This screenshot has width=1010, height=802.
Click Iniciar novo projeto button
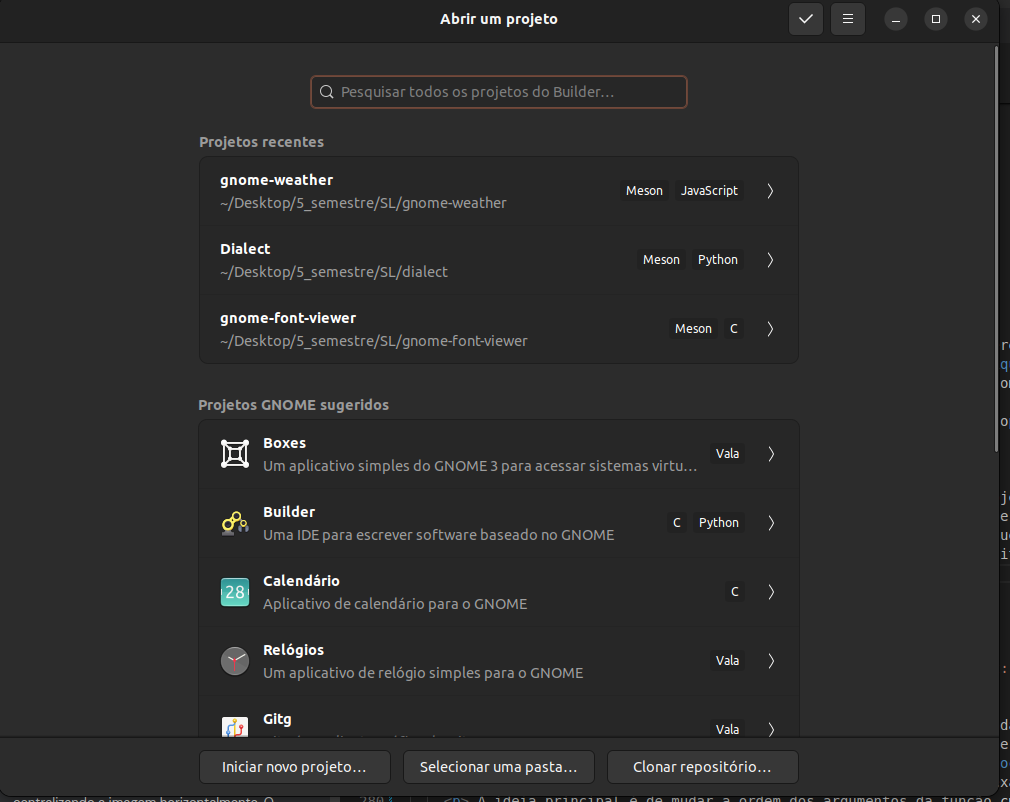[293, 768]
